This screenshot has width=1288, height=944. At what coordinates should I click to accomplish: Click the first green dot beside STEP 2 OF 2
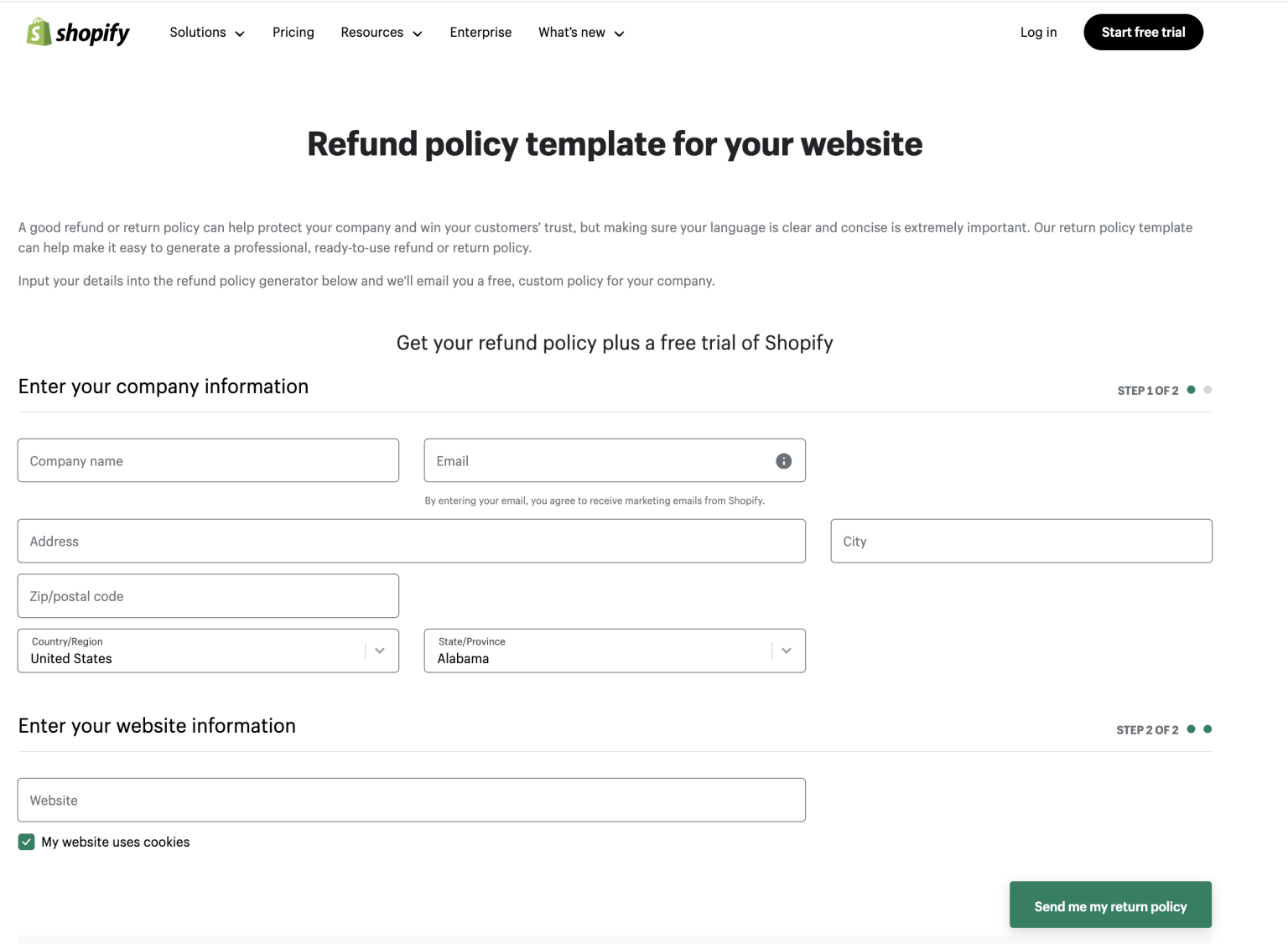click(1191, 729)
